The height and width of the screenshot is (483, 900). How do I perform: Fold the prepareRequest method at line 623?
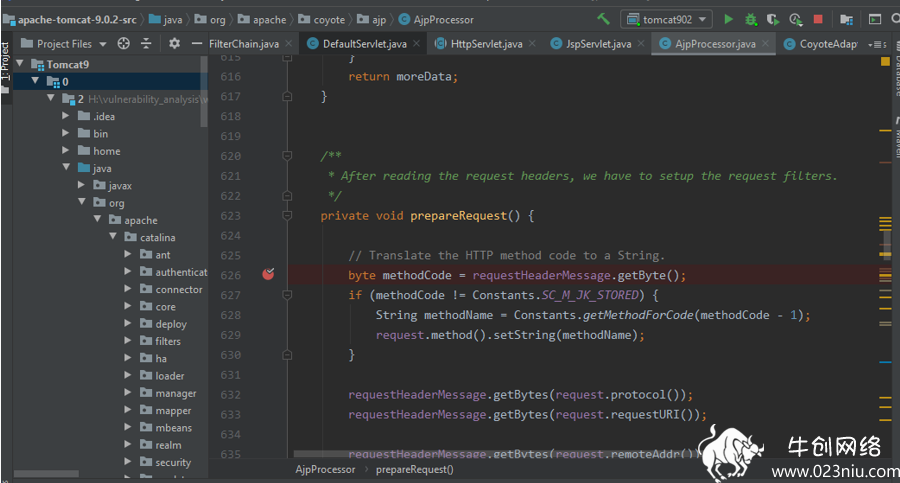287,215
